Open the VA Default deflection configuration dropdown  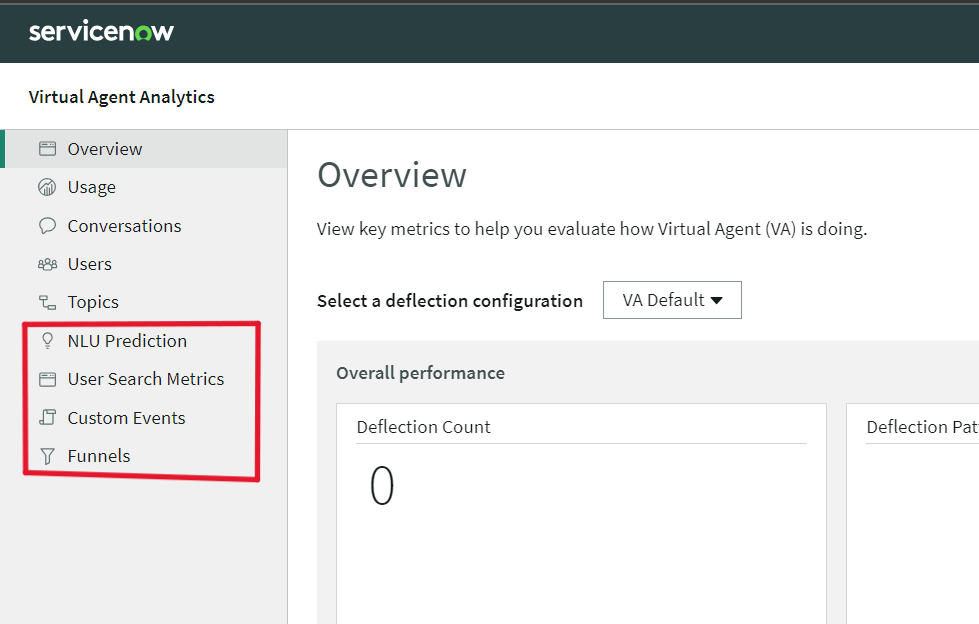click(x=672, y=299)
